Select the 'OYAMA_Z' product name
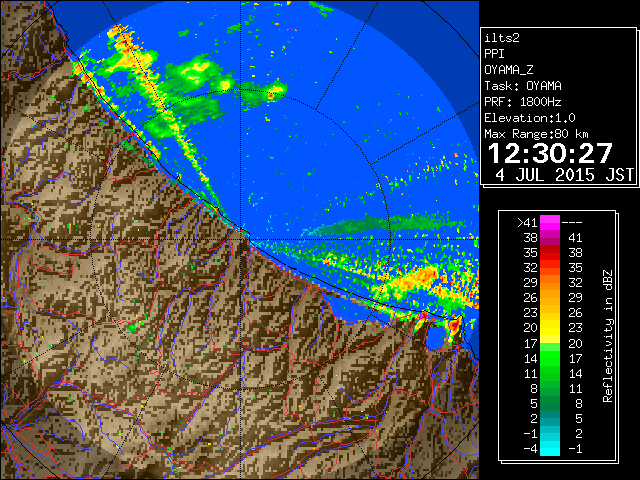The width and height of the screenshot is (640, 480). 509,70
